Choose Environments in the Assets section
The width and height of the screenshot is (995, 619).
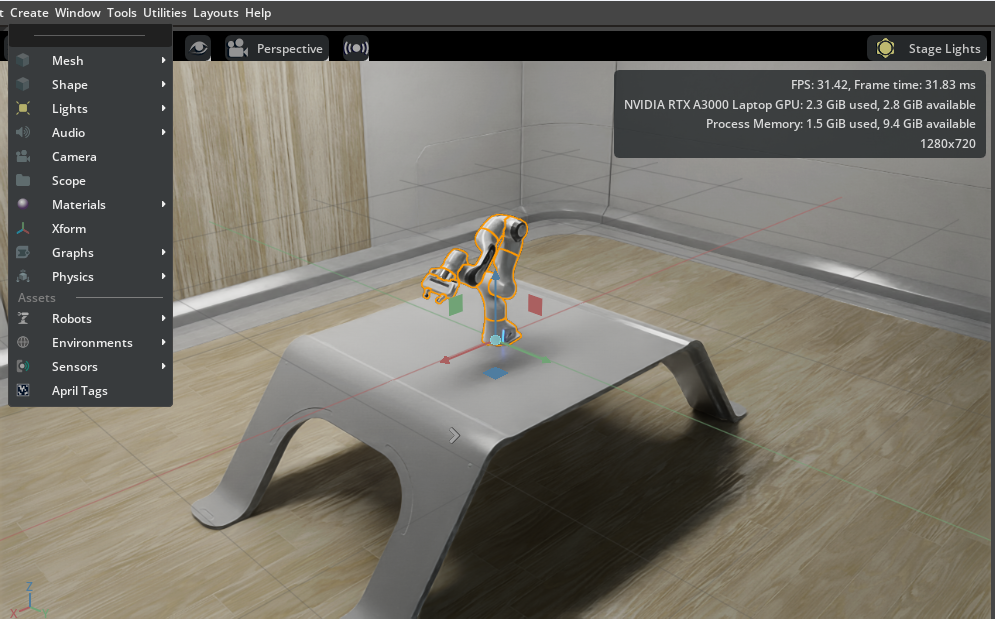coord(92,343)
